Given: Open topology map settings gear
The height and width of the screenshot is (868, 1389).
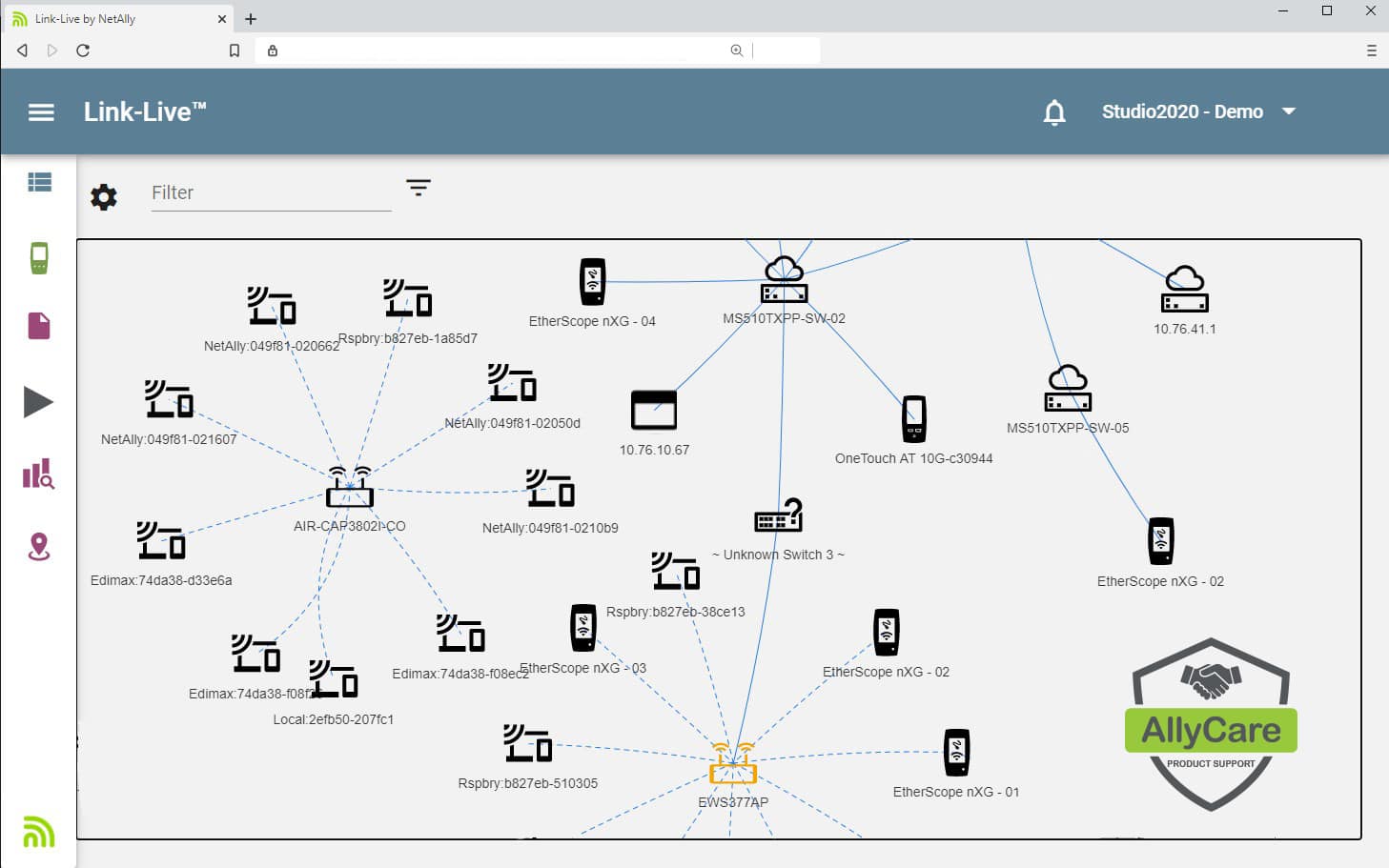Looking at the screenshot, I should (x=104, y=197).
